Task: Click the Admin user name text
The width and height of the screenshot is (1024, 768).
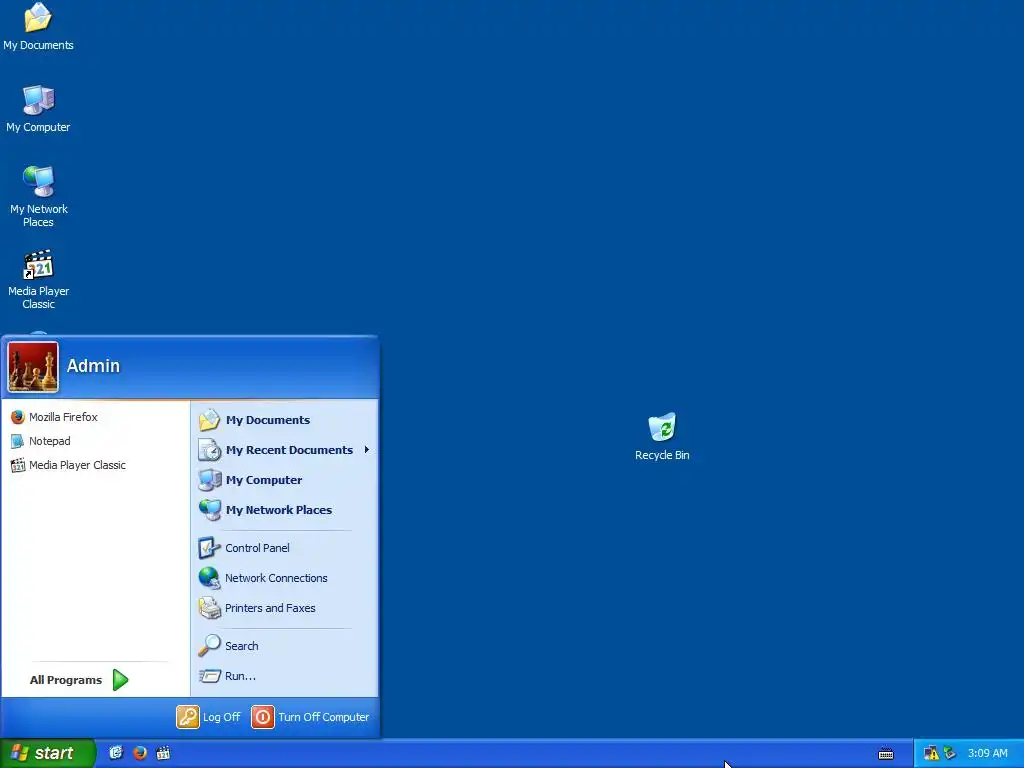Action: [93, 366]
